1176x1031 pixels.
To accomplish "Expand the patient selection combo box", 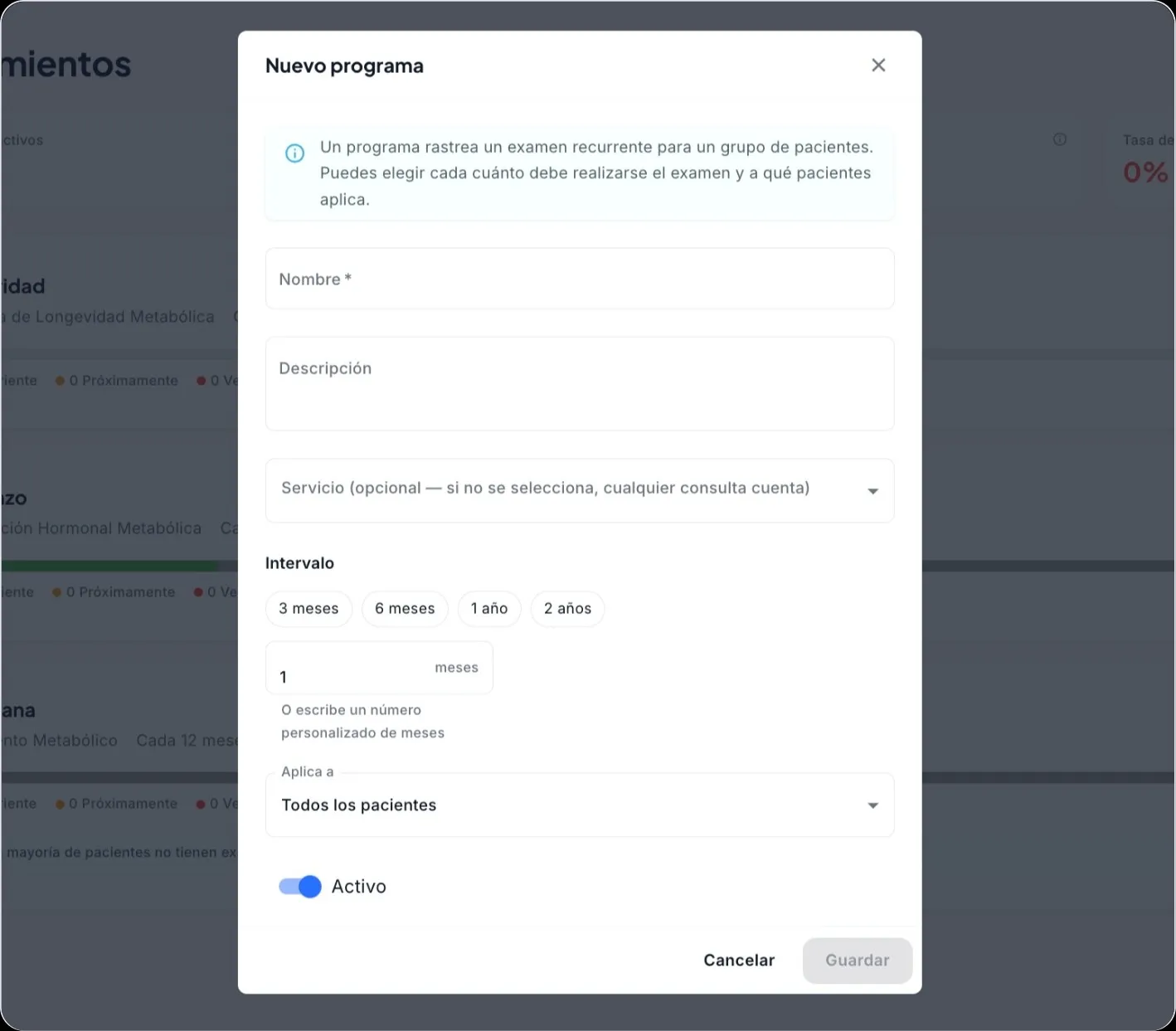I will (579, 805).
